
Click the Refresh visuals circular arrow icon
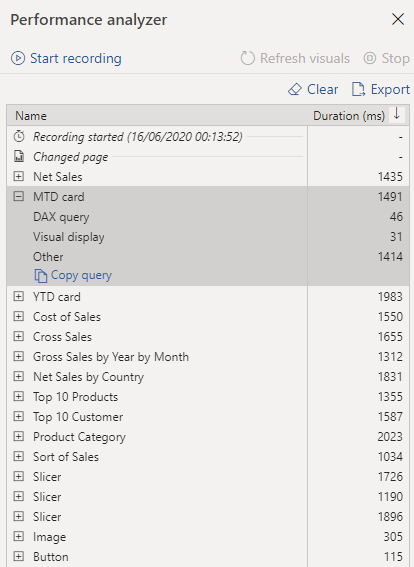click(x=248, y=58)
